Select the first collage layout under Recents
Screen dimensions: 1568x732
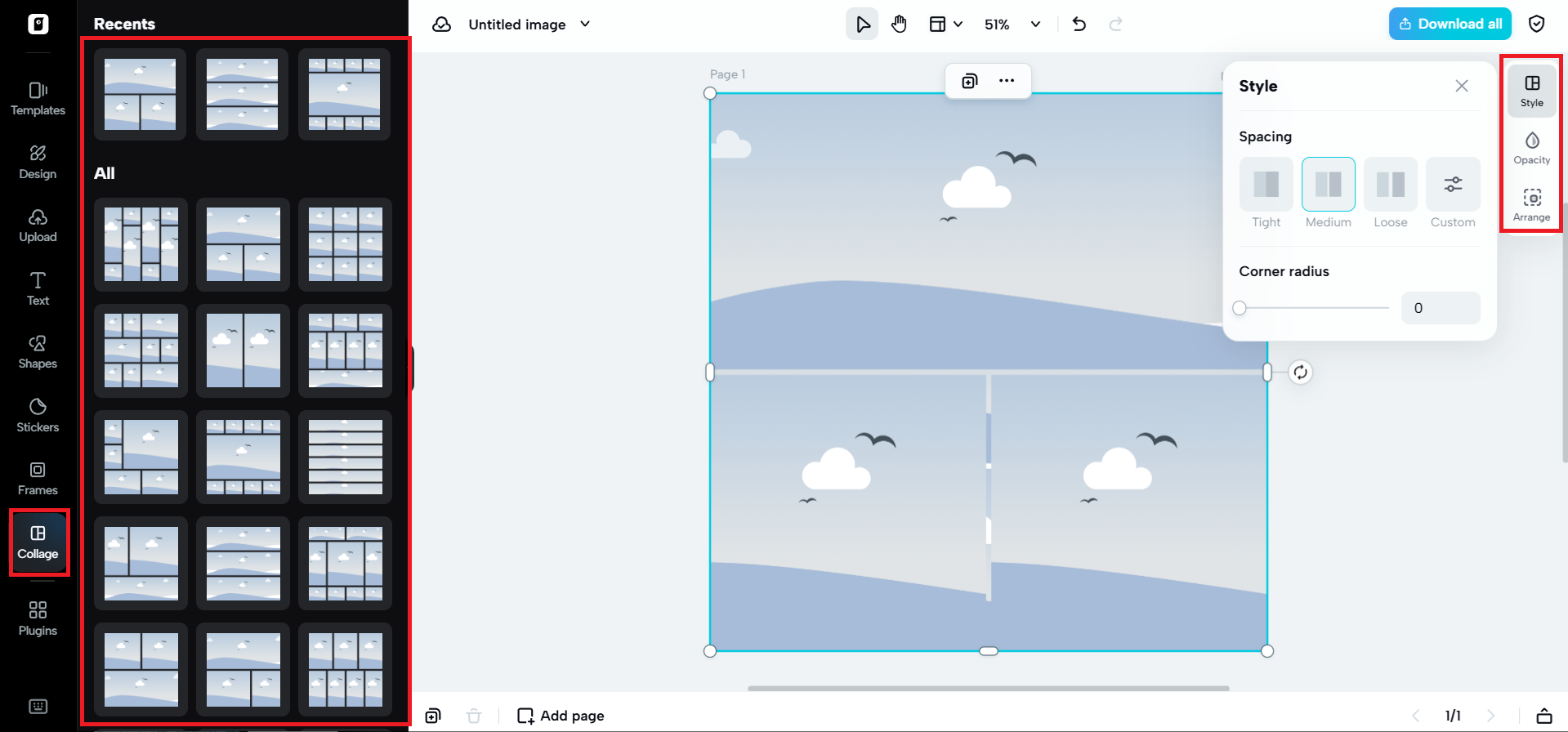[x=141, y=95]
